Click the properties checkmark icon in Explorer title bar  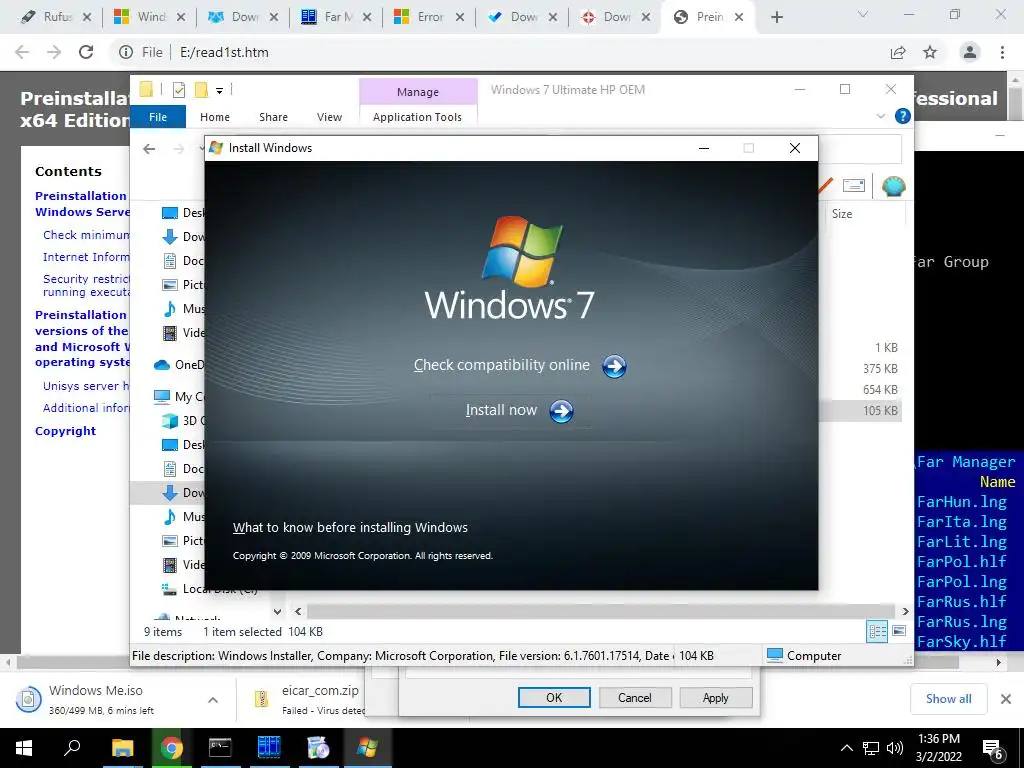[178, 90]
